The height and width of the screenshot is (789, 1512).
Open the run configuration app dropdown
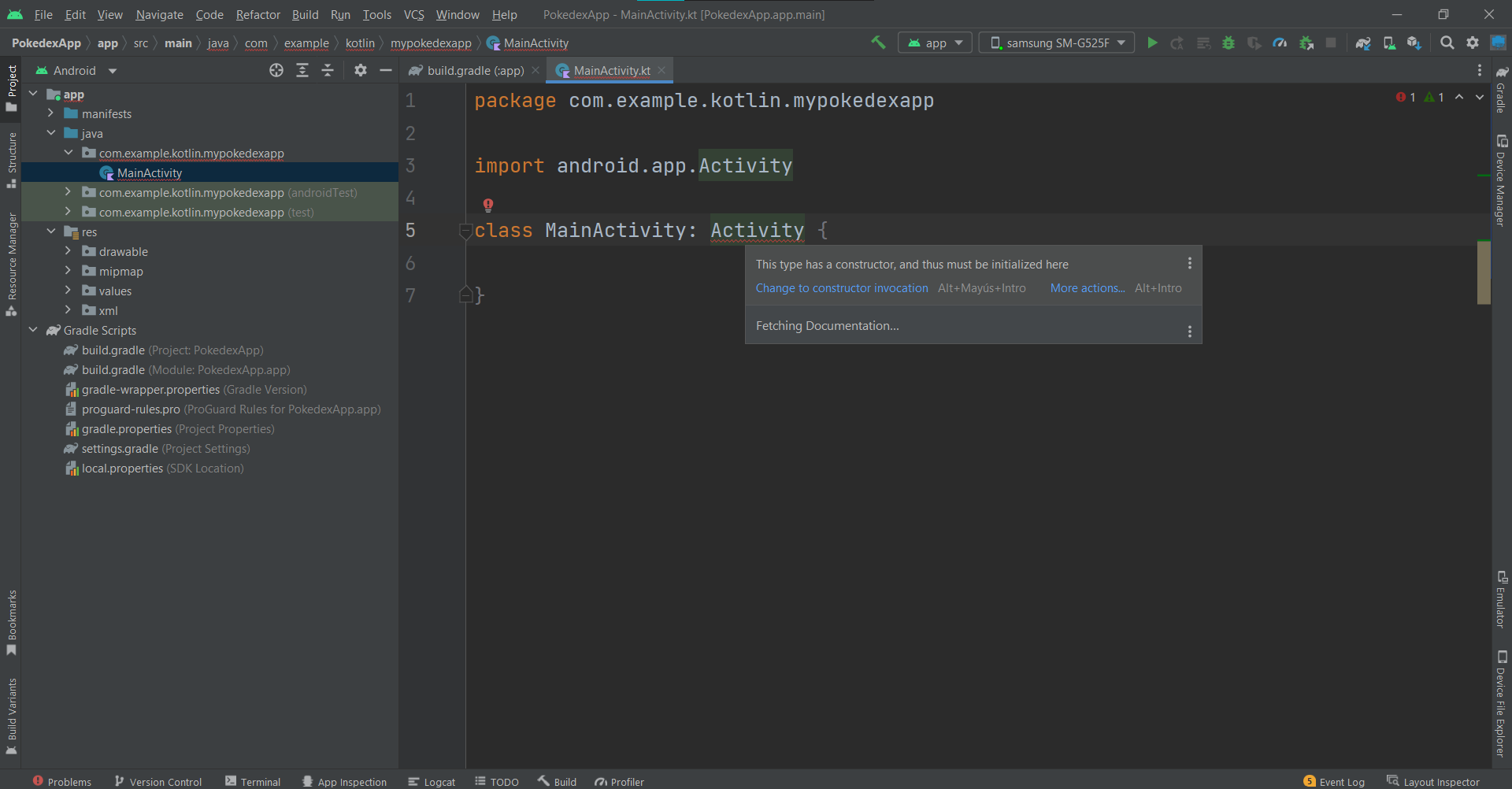(x=935, y=43)
